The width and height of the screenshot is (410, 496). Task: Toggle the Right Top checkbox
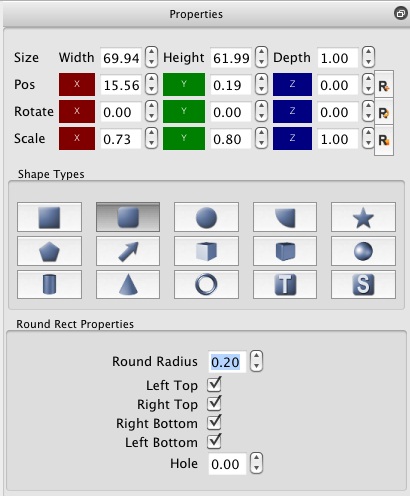(x=214, y=404)
